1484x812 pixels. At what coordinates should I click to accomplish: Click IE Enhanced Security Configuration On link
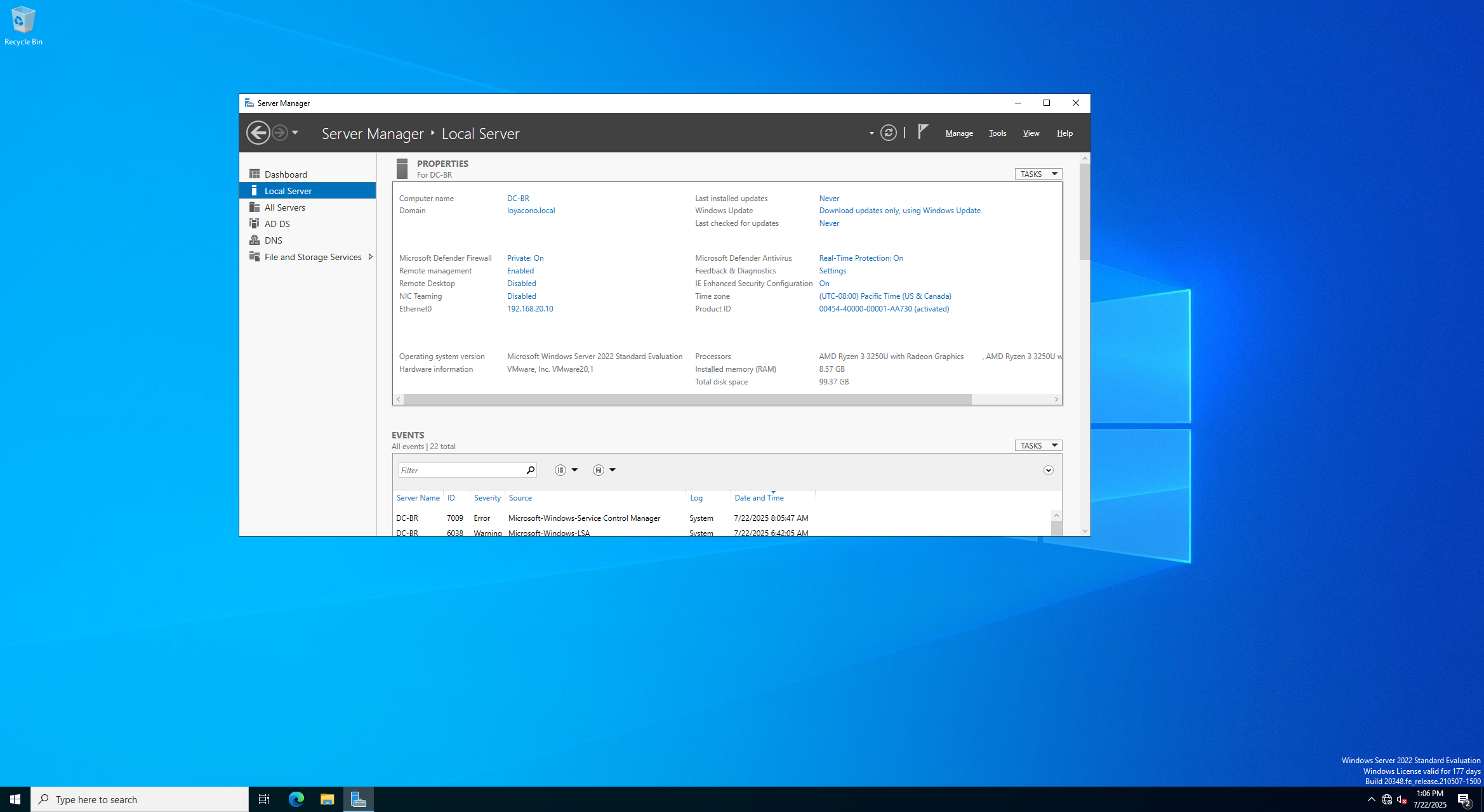pos(824,284)
